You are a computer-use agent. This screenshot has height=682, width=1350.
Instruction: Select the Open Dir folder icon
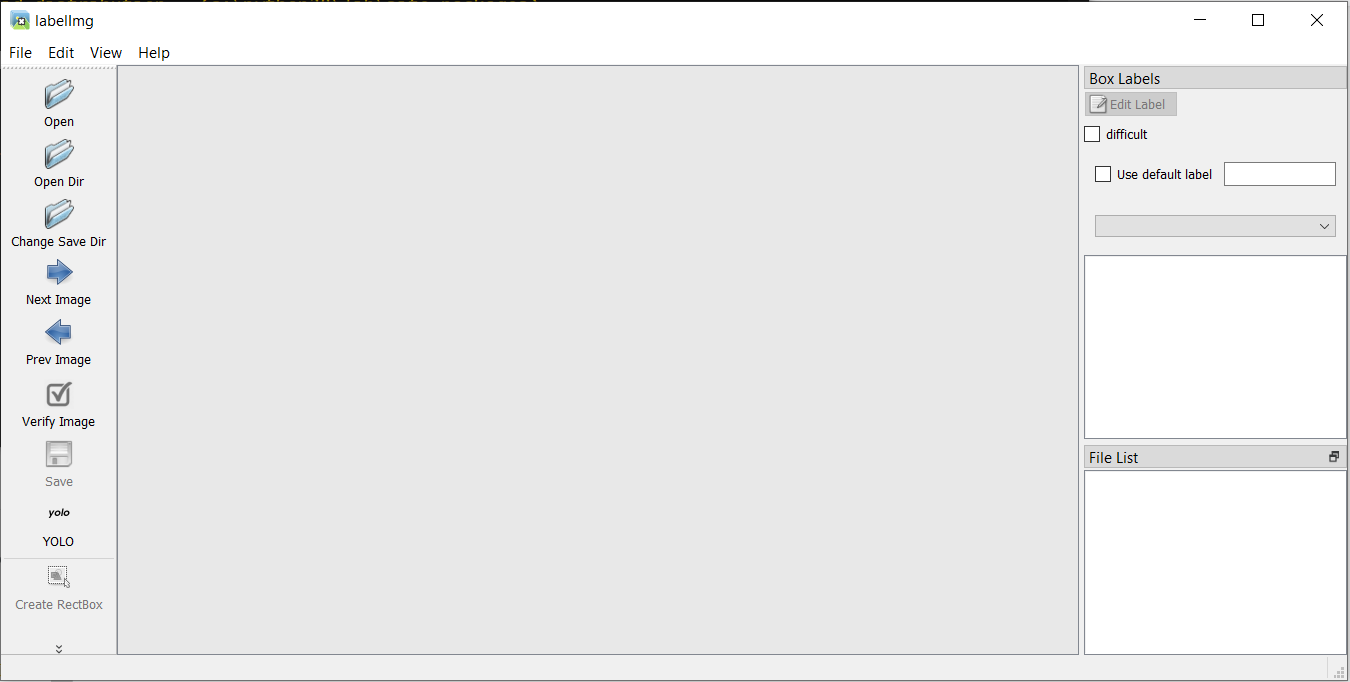click(x=59, y=155)
